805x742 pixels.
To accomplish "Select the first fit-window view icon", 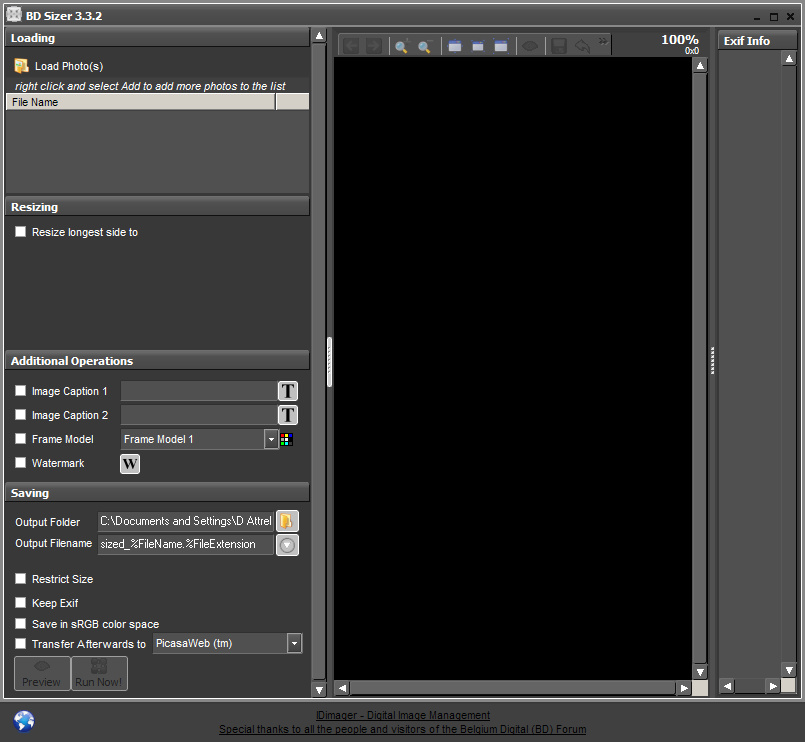I will 455,46.
